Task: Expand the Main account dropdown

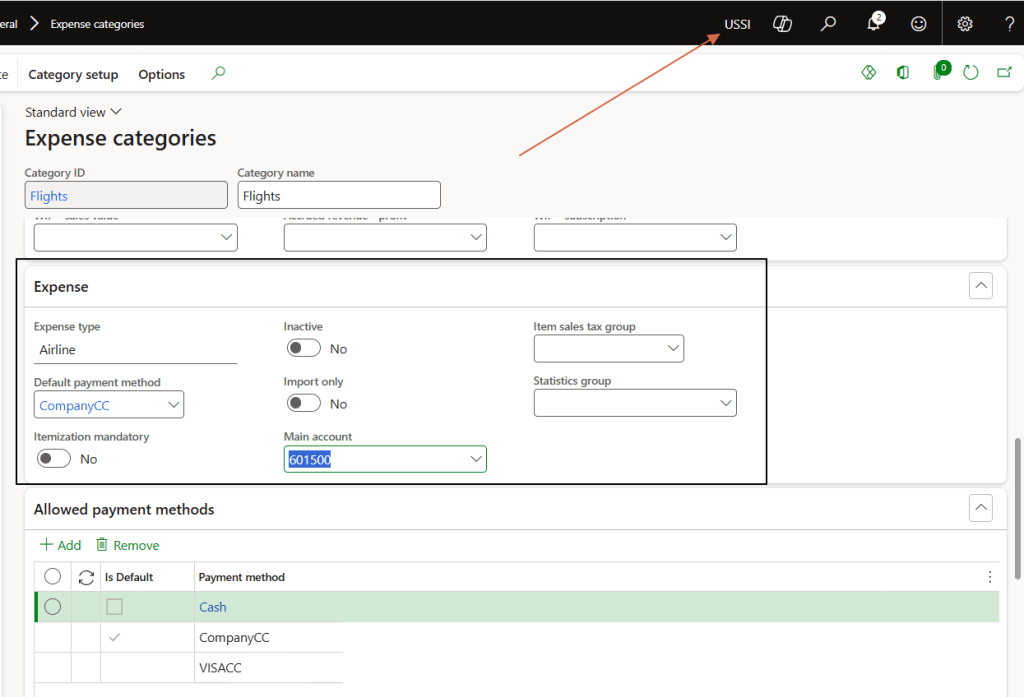Action: [475, 459]
